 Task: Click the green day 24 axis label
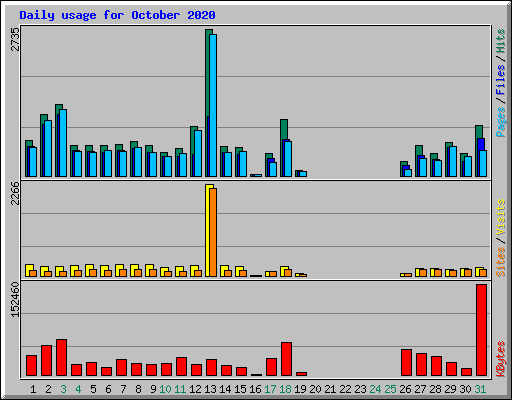tap(375, 389)
